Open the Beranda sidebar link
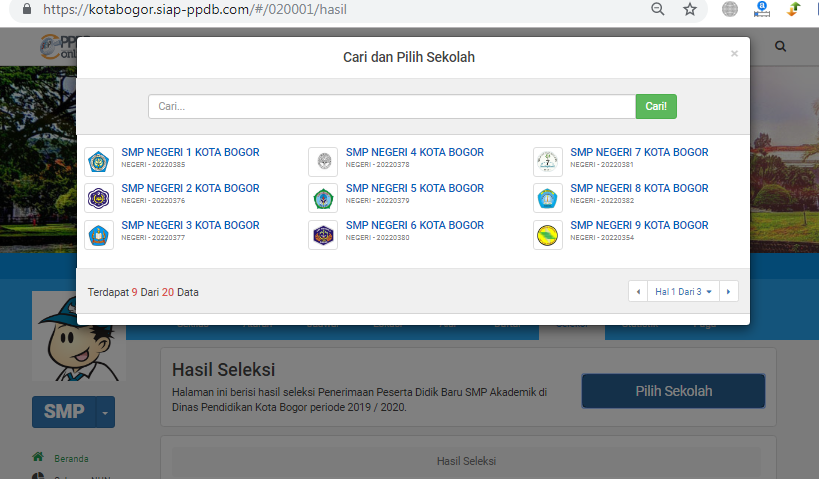Image resolution: width=819 pixels, height=479 pixels. coord(71,458)
